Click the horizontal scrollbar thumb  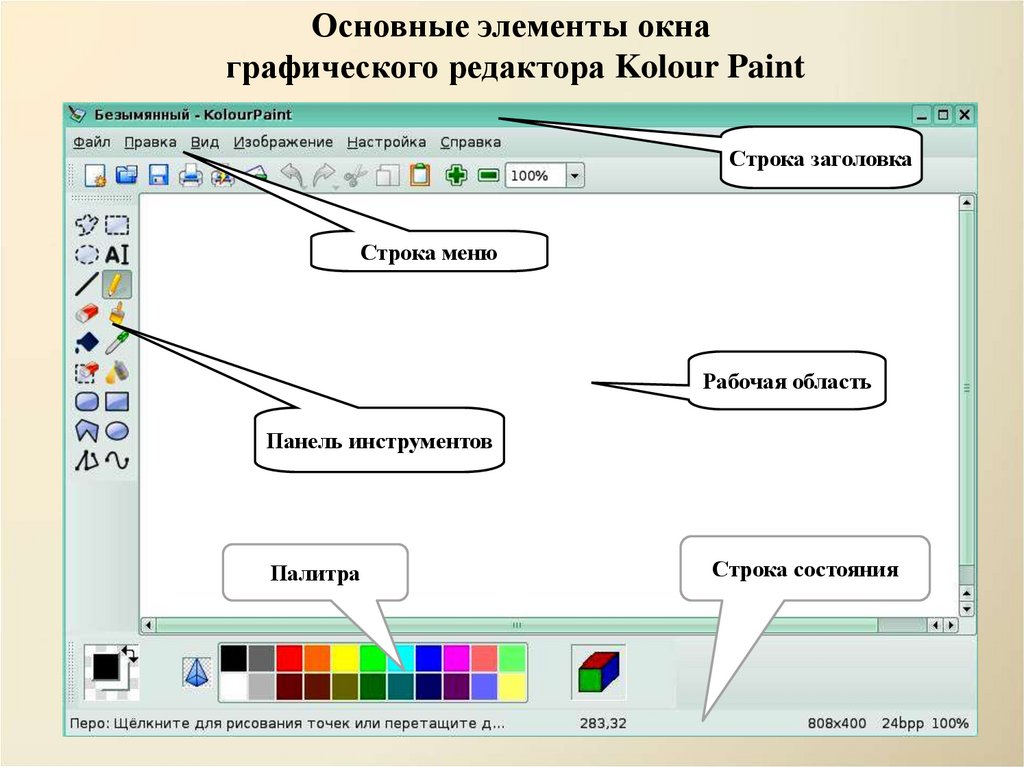(x=517, y=625)
